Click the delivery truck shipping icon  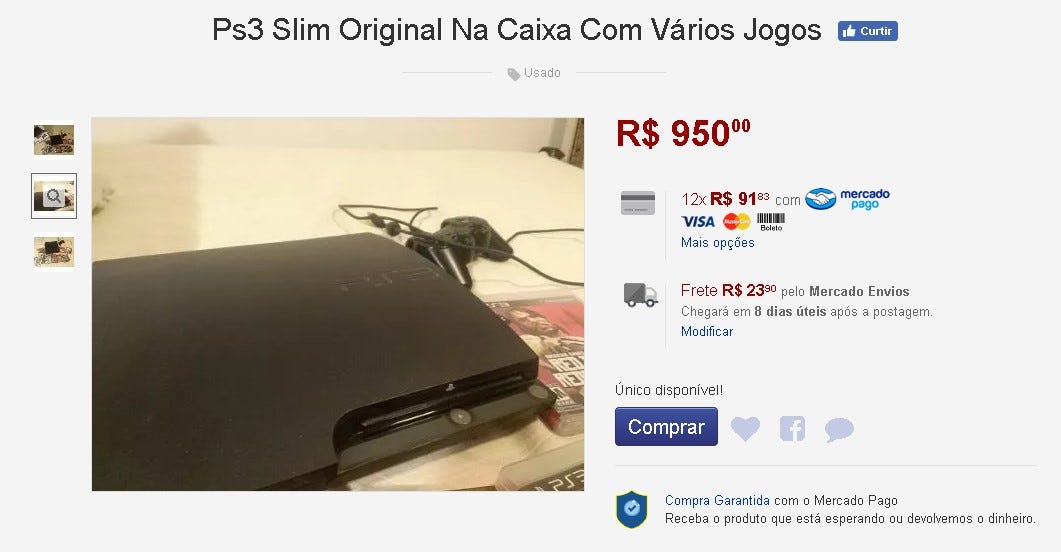coord(640,295)
